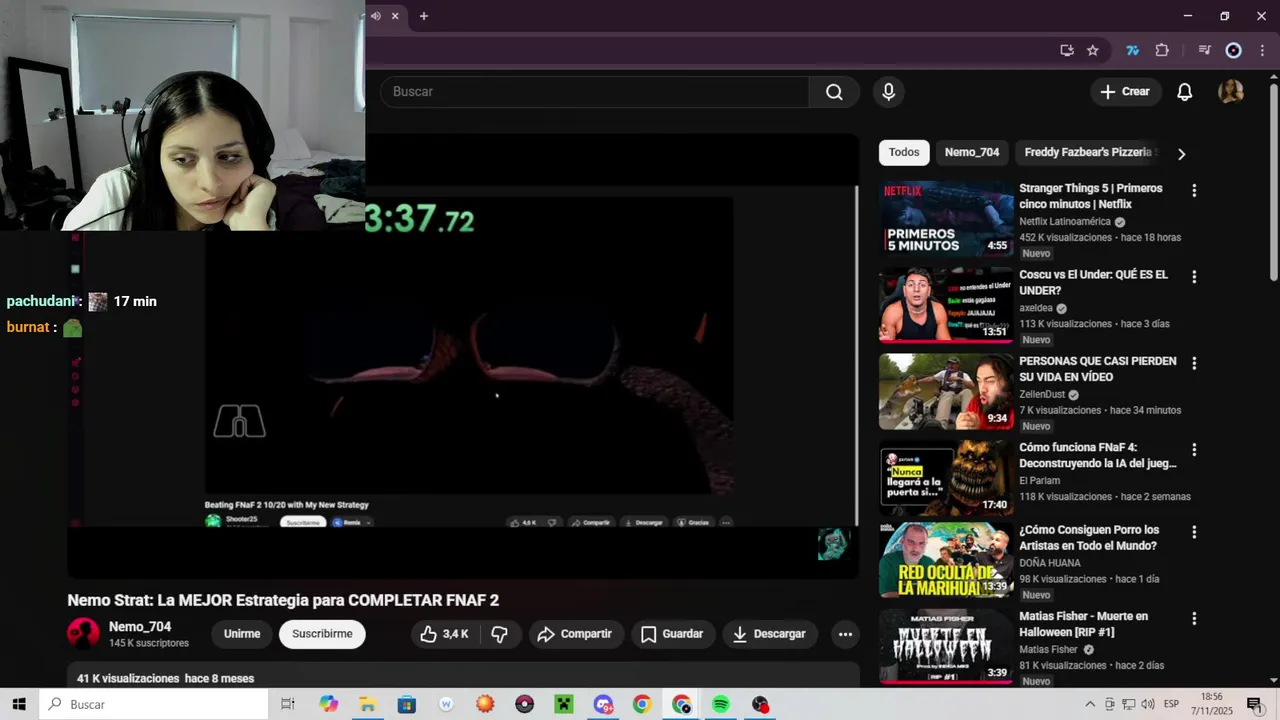This screenshot has height=720, width=1280.
Task: Open Discord from the taskbar
Action: 603,705
